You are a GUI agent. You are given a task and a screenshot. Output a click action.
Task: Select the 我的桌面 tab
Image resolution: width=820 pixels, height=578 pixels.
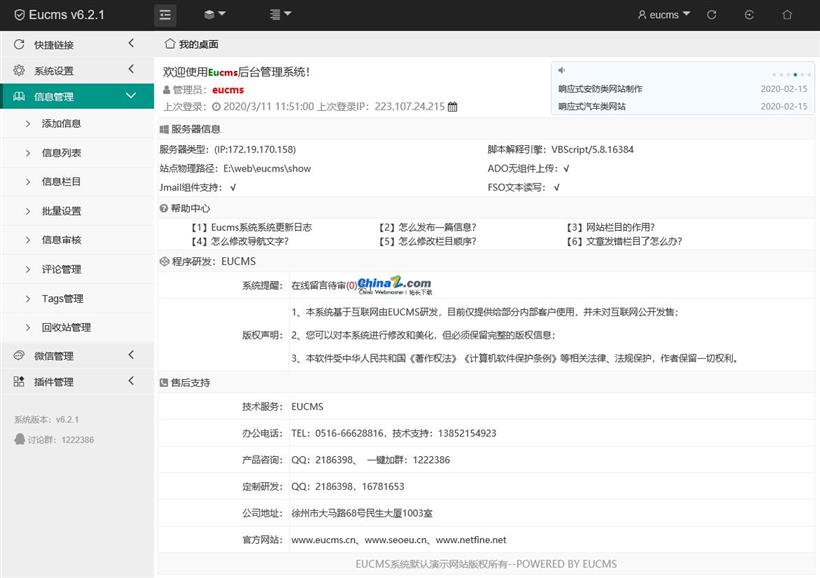[x=191, y=44]
